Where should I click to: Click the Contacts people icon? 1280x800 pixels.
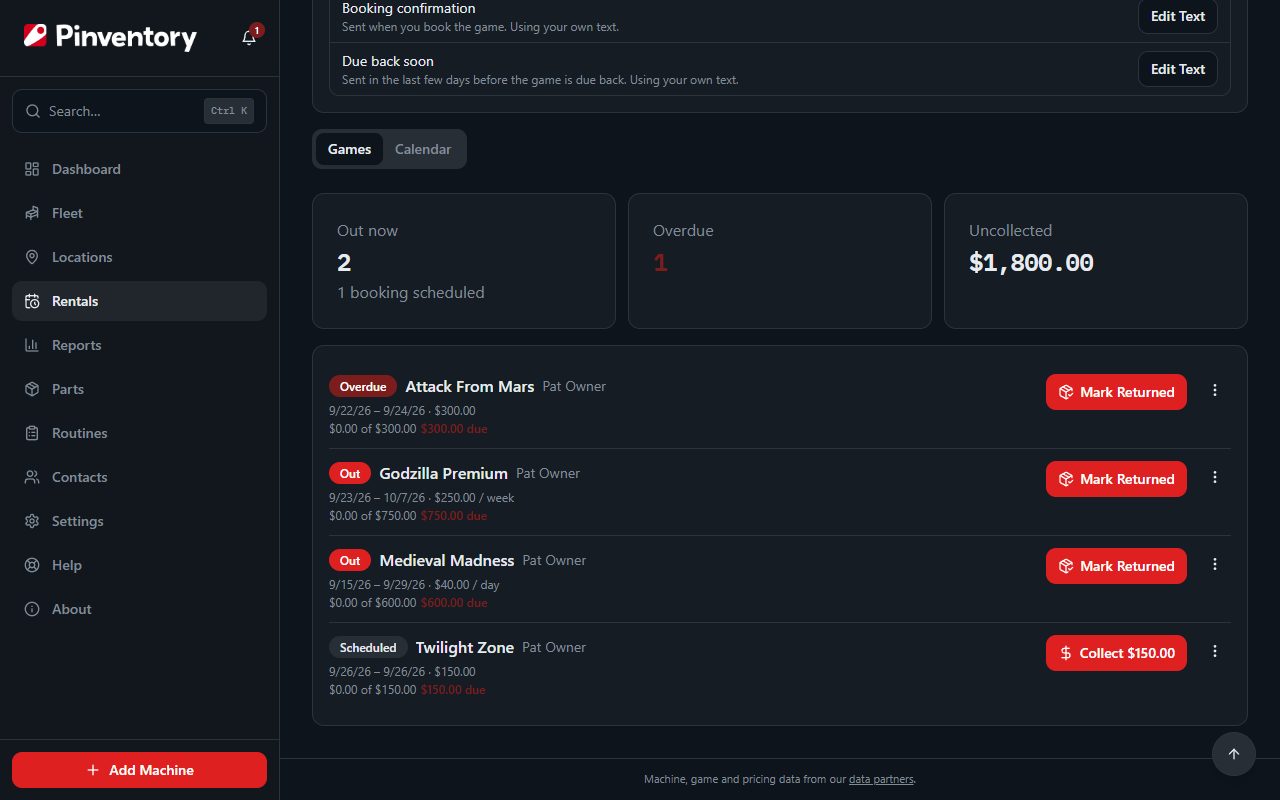(32, 477)
